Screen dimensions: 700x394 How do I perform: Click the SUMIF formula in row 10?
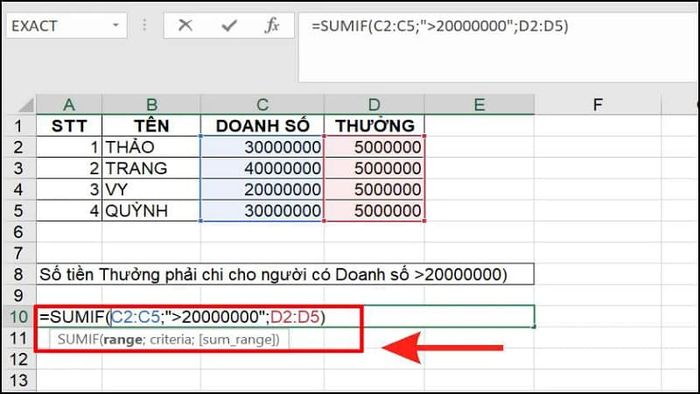pos(183,317)
